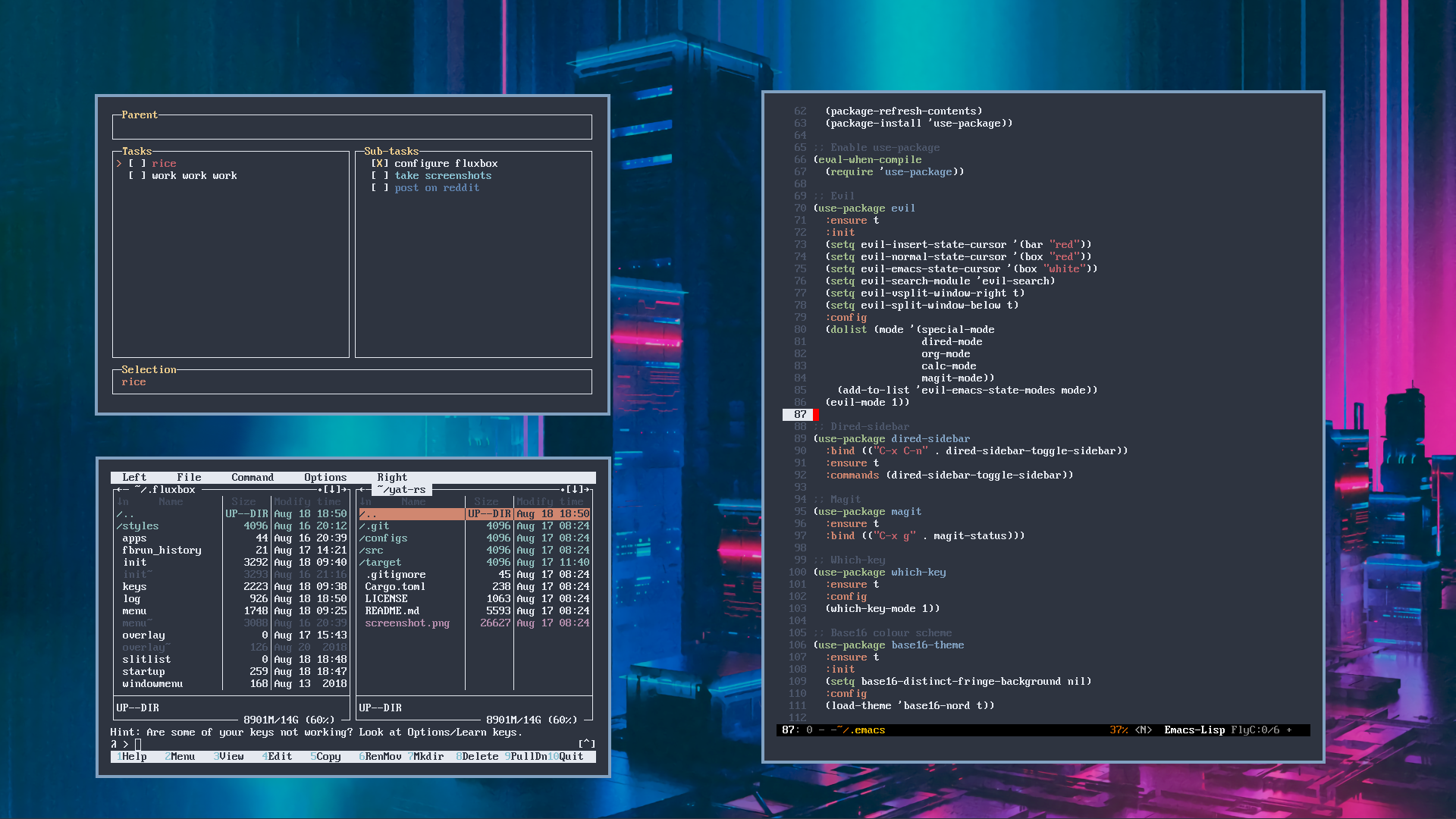Tick the 'work work work' task checkbox

[136, 175]
